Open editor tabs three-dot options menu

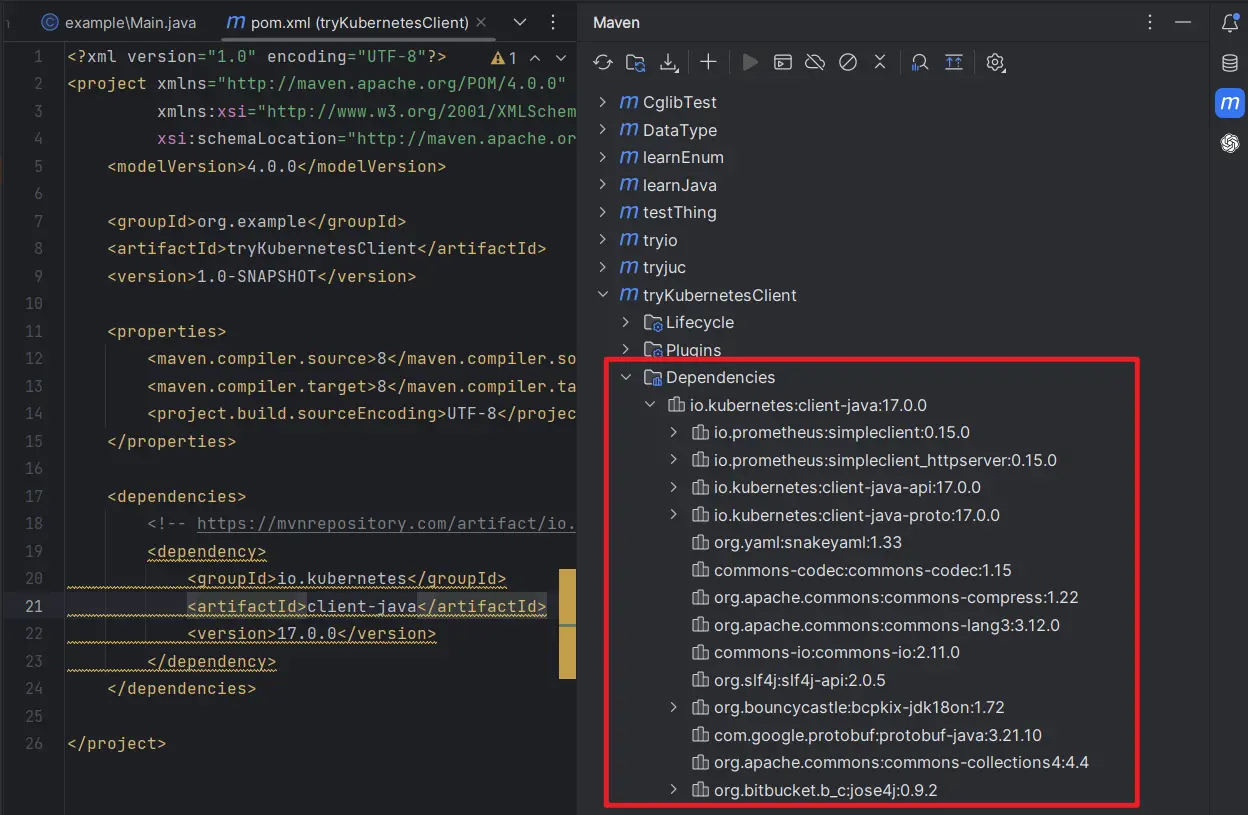[554, 22]
